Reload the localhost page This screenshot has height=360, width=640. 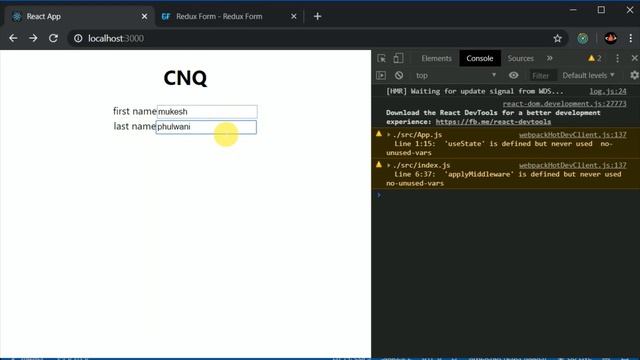pos(53,38)
